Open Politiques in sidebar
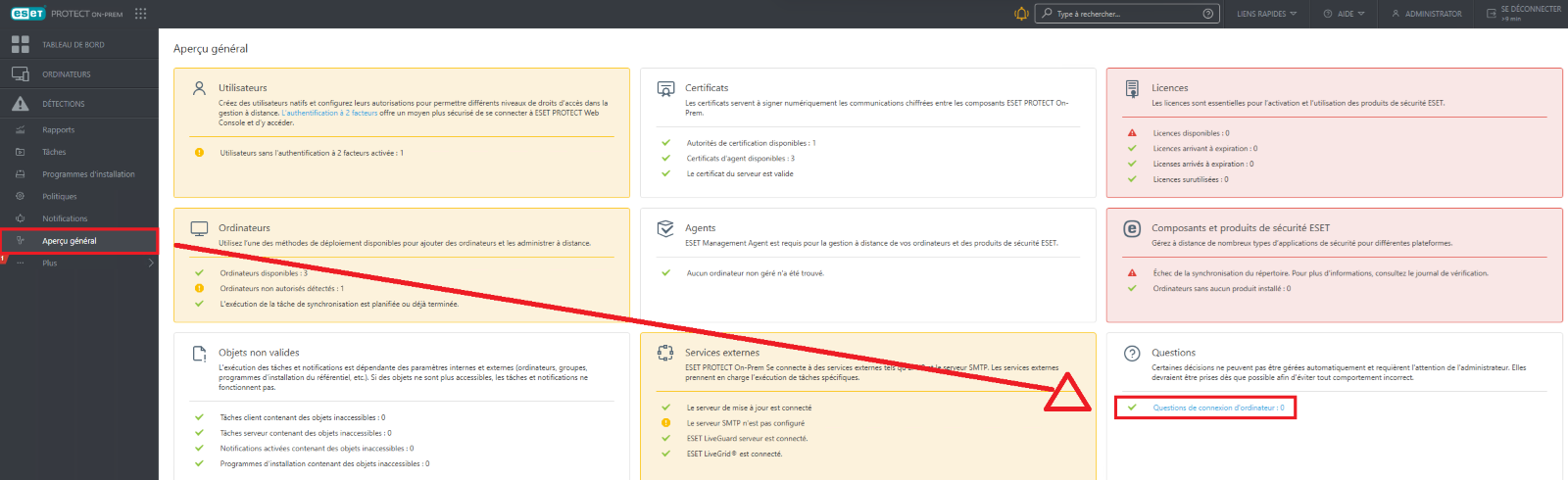 click(60, 197)
